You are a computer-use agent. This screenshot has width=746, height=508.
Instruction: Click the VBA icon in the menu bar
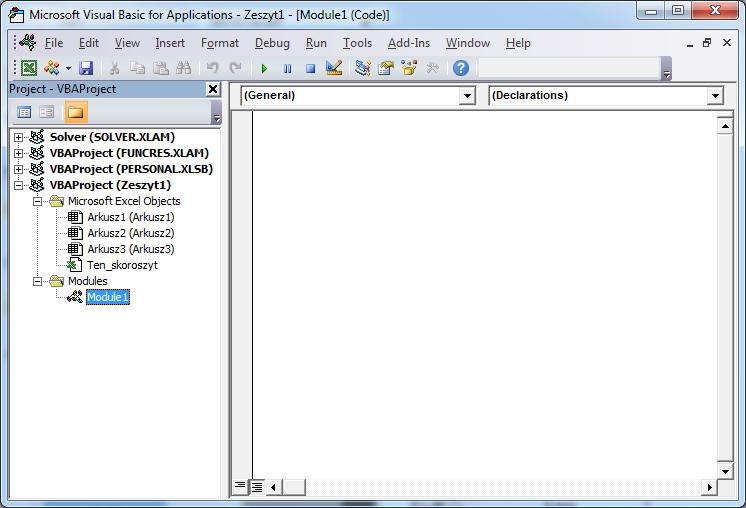[x=28, y=43]
